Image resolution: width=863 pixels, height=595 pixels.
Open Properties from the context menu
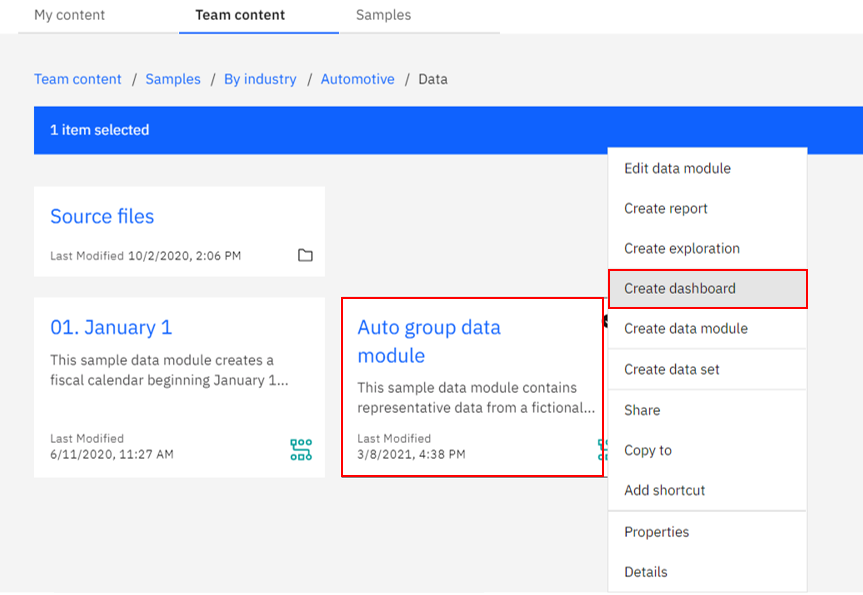click(x=656, y=532)
